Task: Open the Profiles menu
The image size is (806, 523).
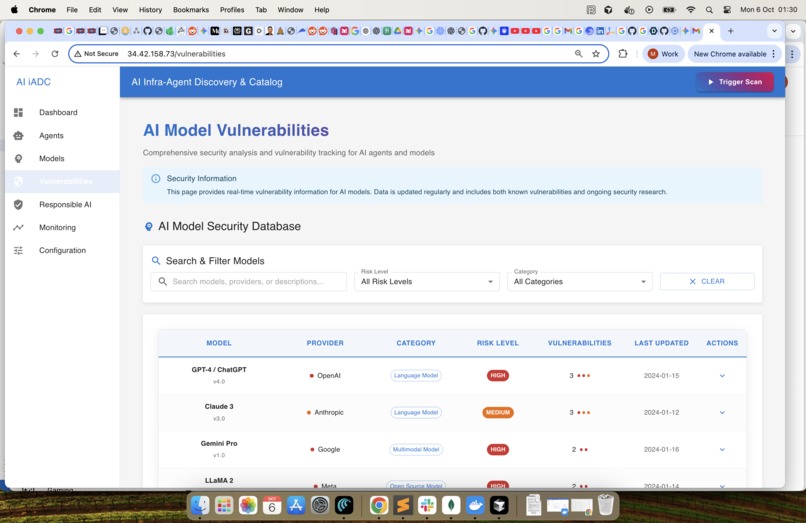Action: 232,10
